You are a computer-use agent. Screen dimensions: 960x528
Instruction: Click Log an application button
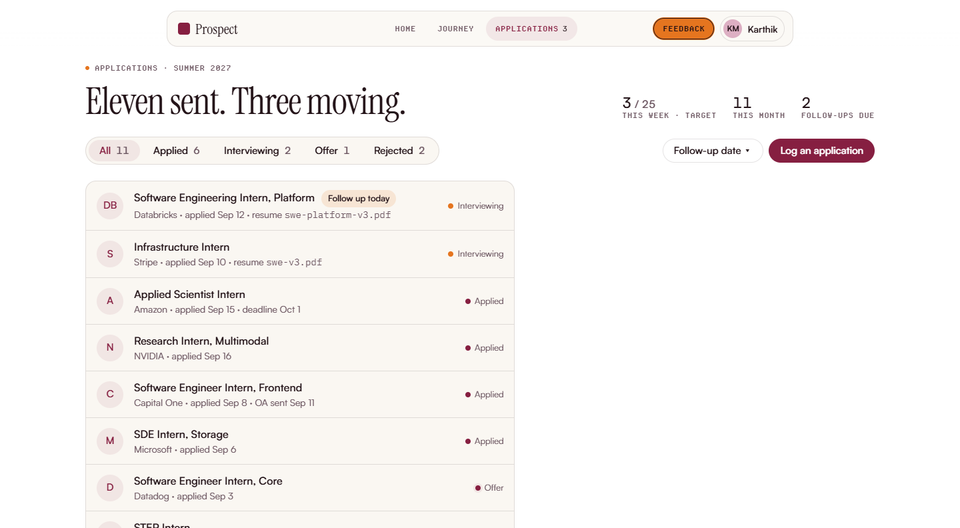tap(822, 151)
